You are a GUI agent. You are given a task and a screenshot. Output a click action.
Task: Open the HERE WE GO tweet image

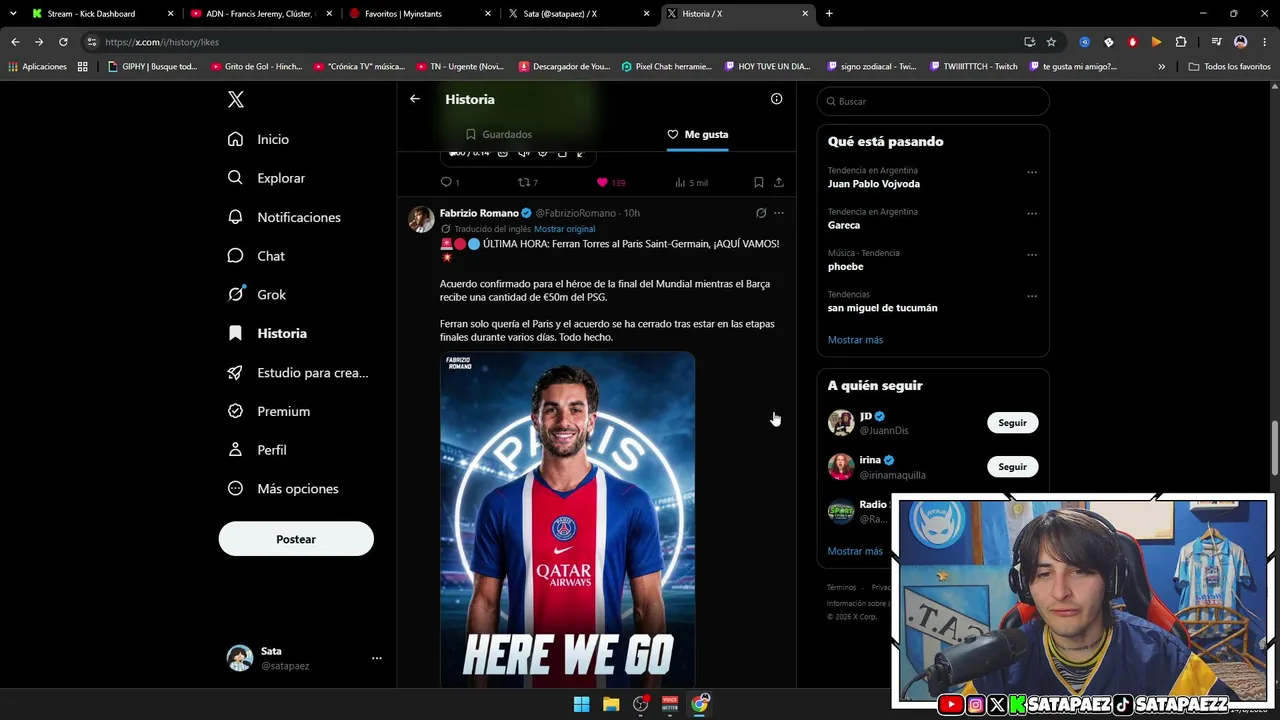tap(567, 519)
